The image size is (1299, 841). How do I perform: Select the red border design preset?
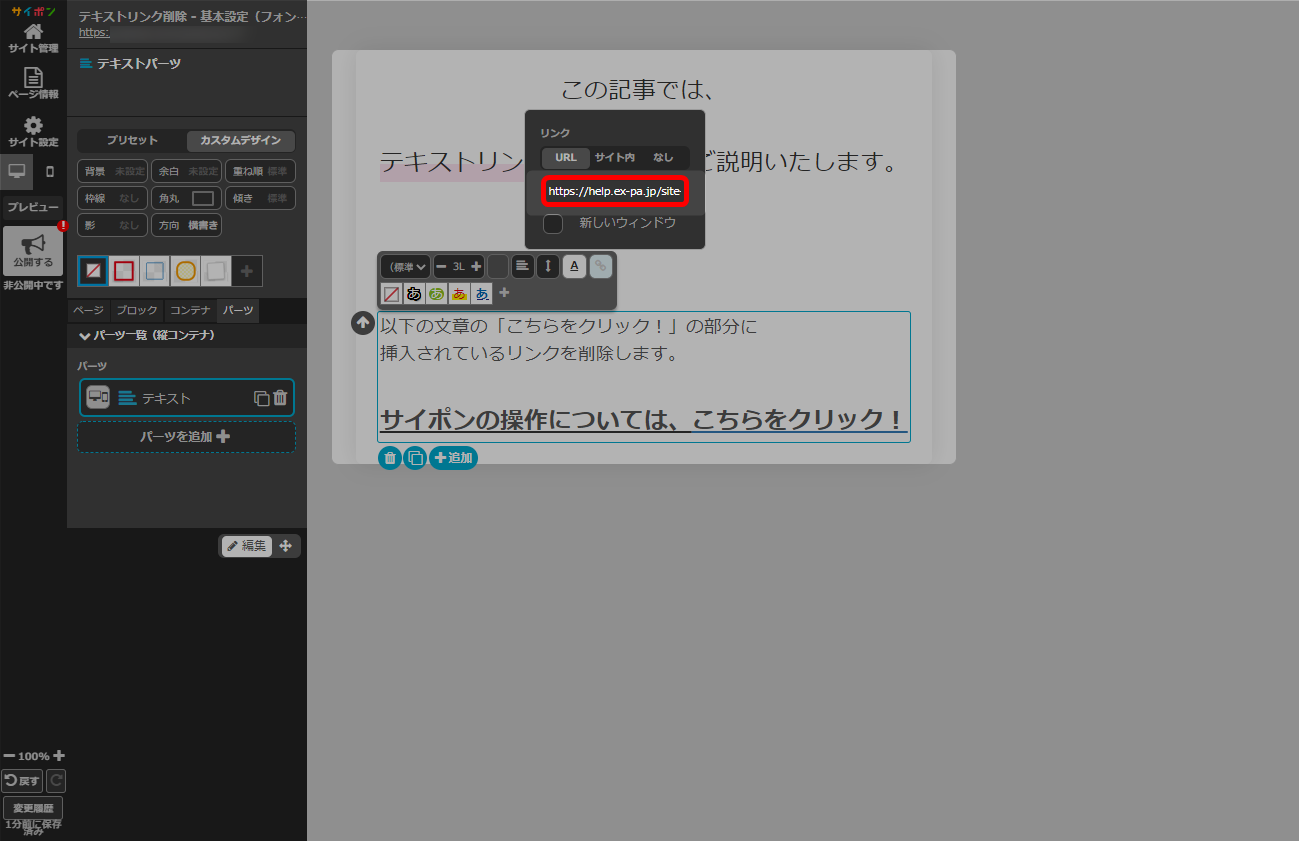(124, 270)
